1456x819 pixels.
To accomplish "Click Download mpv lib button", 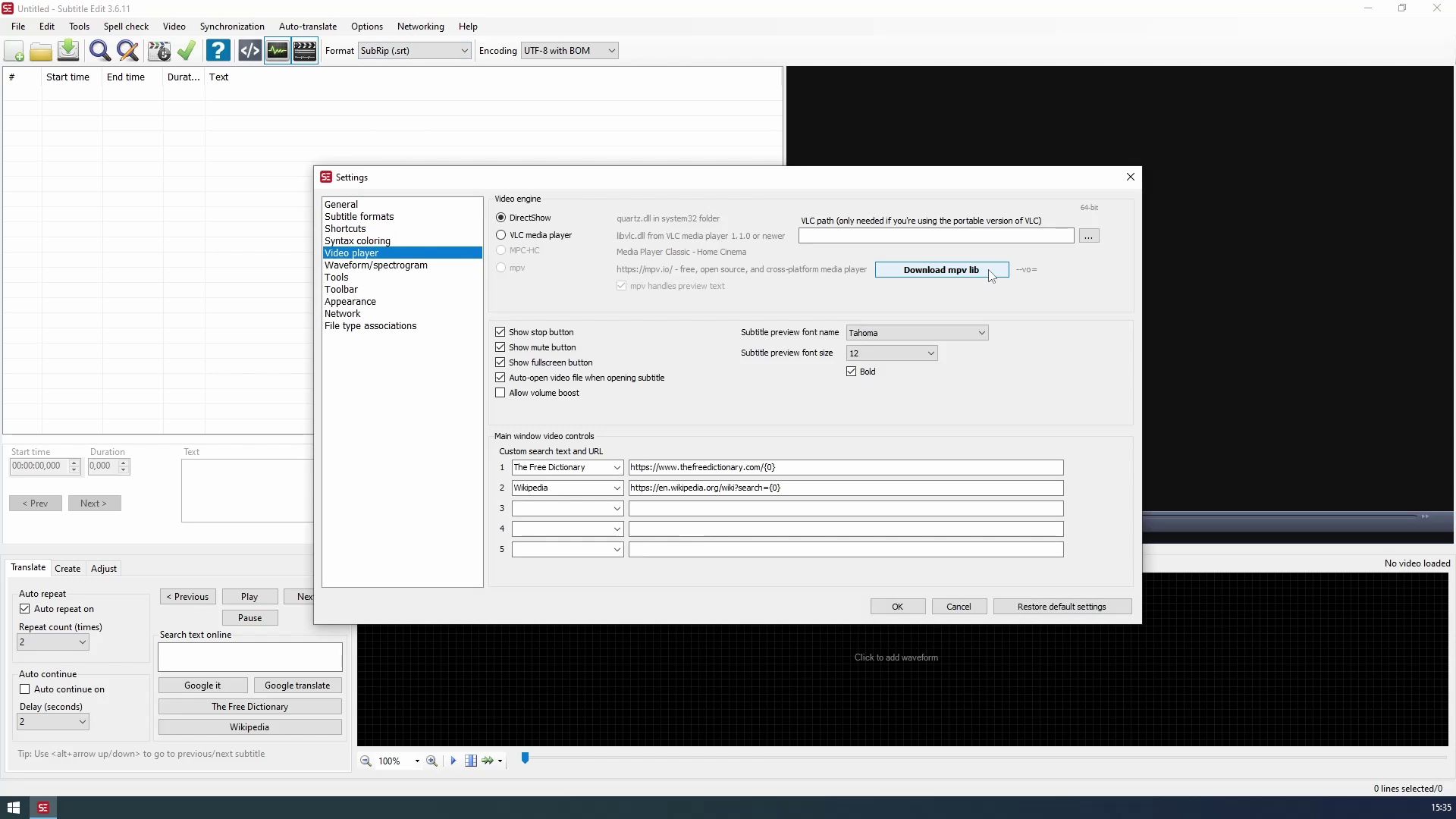I will tap(941, 270).
